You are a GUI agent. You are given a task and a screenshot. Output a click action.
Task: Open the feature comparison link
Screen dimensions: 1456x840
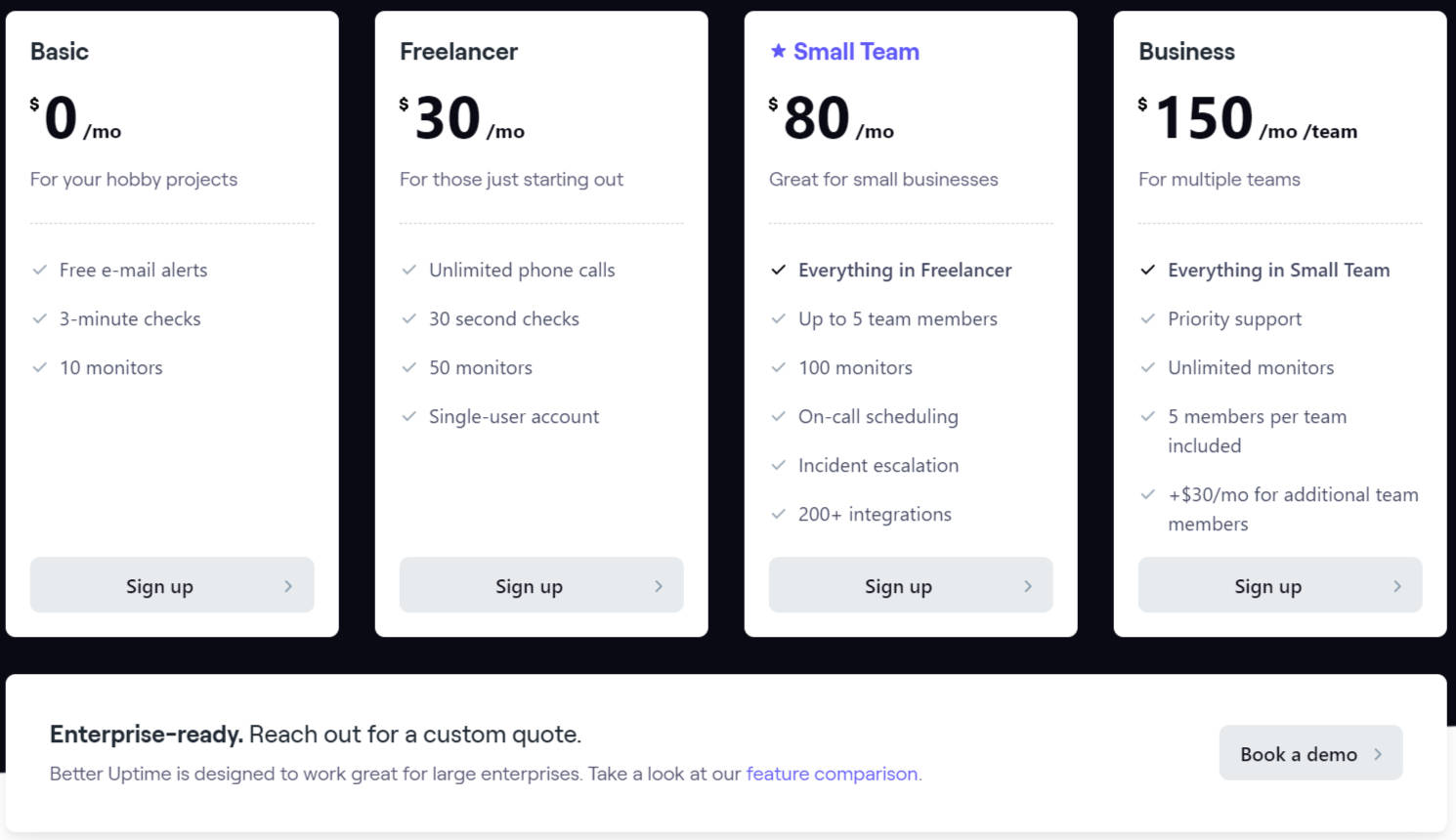click(832, 774)
